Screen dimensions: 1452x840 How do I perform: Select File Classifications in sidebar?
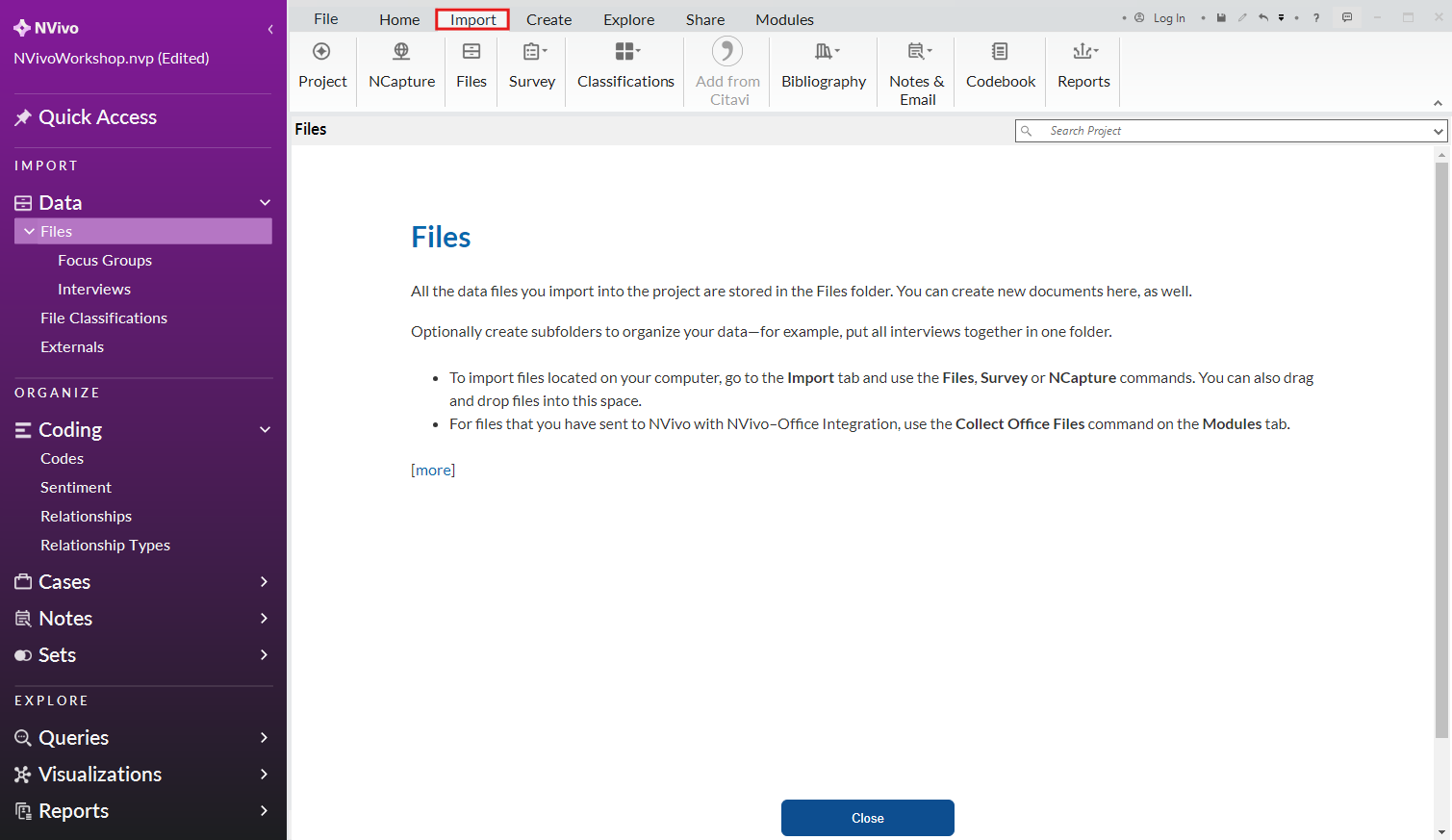point(104,318)
